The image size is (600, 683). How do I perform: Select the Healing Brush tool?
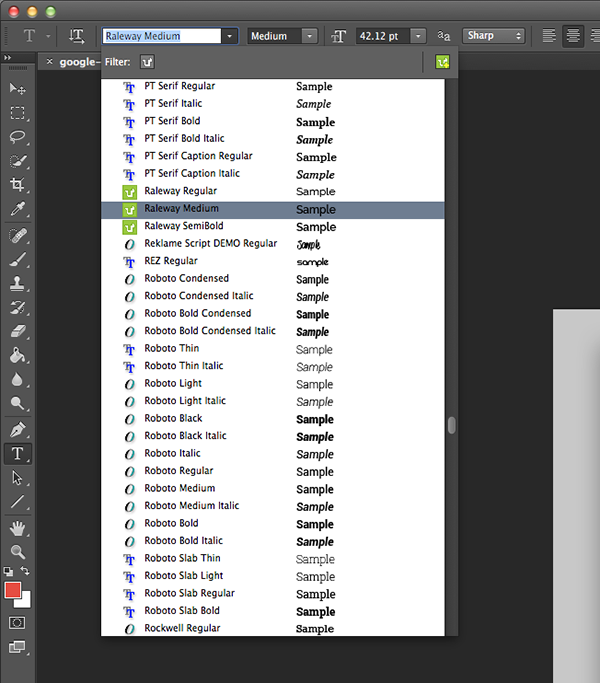(x=17, y=236)
